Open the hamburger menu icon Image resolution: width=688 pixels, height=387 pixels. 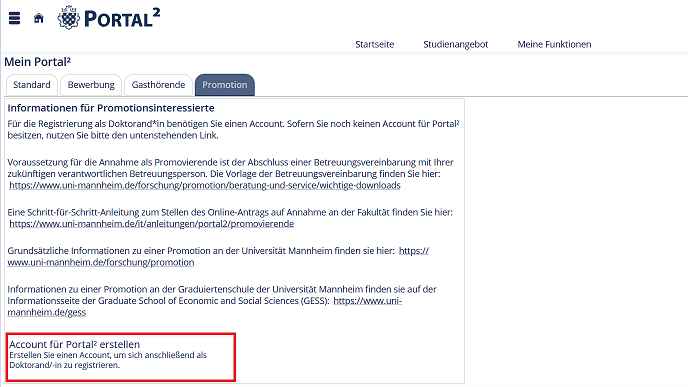[x=14, y=18]
